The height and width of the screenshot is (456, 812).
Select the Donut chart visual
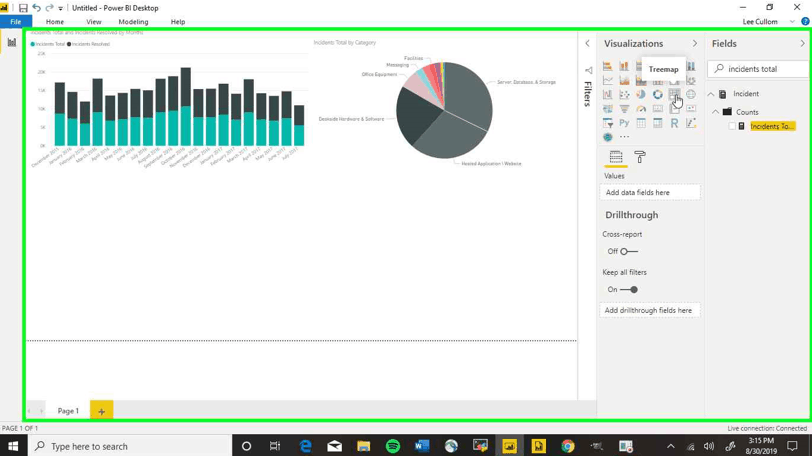point(657,94)
